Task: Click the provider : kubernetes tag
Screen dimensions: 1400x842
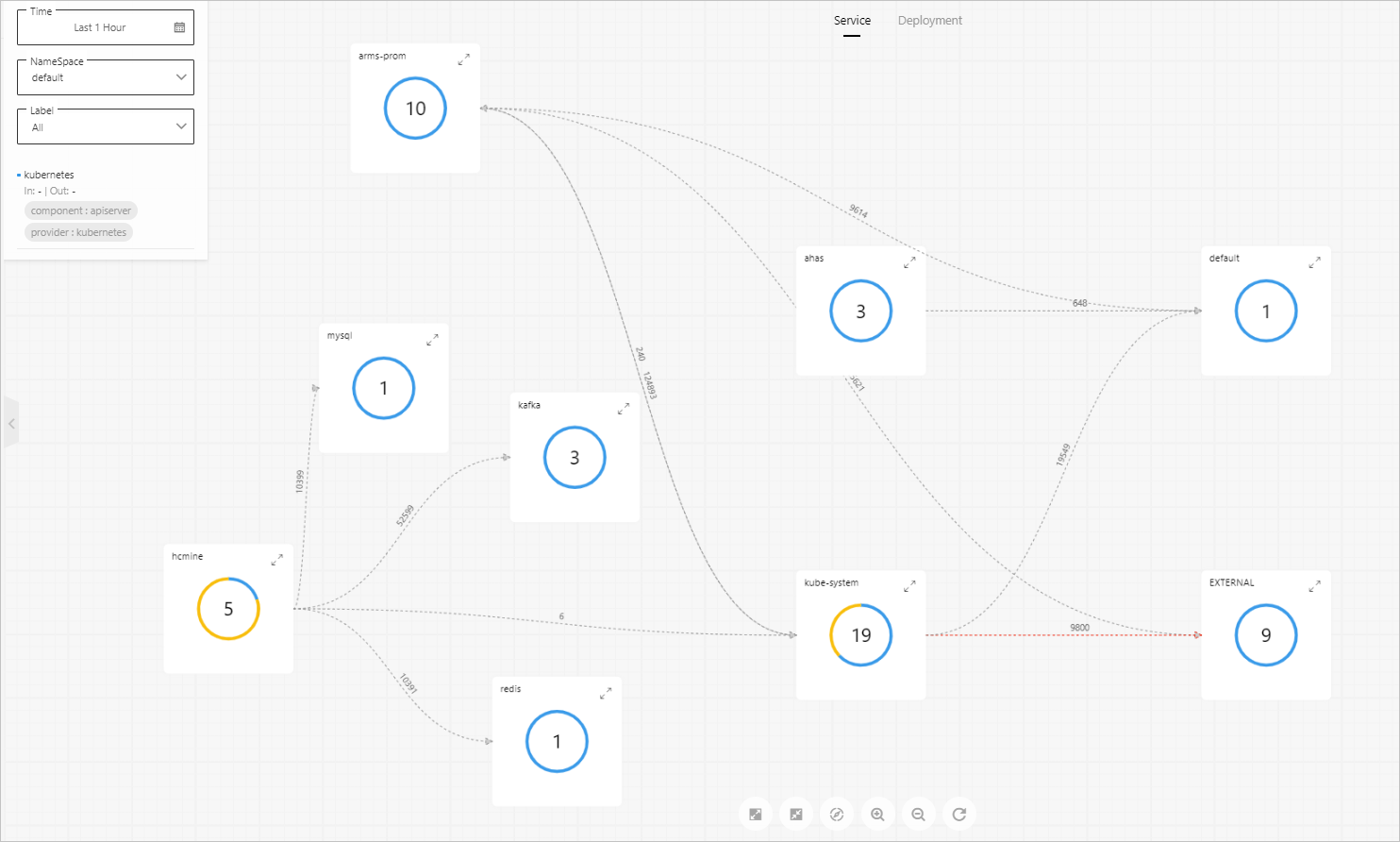Action: (x=78, y=232)
